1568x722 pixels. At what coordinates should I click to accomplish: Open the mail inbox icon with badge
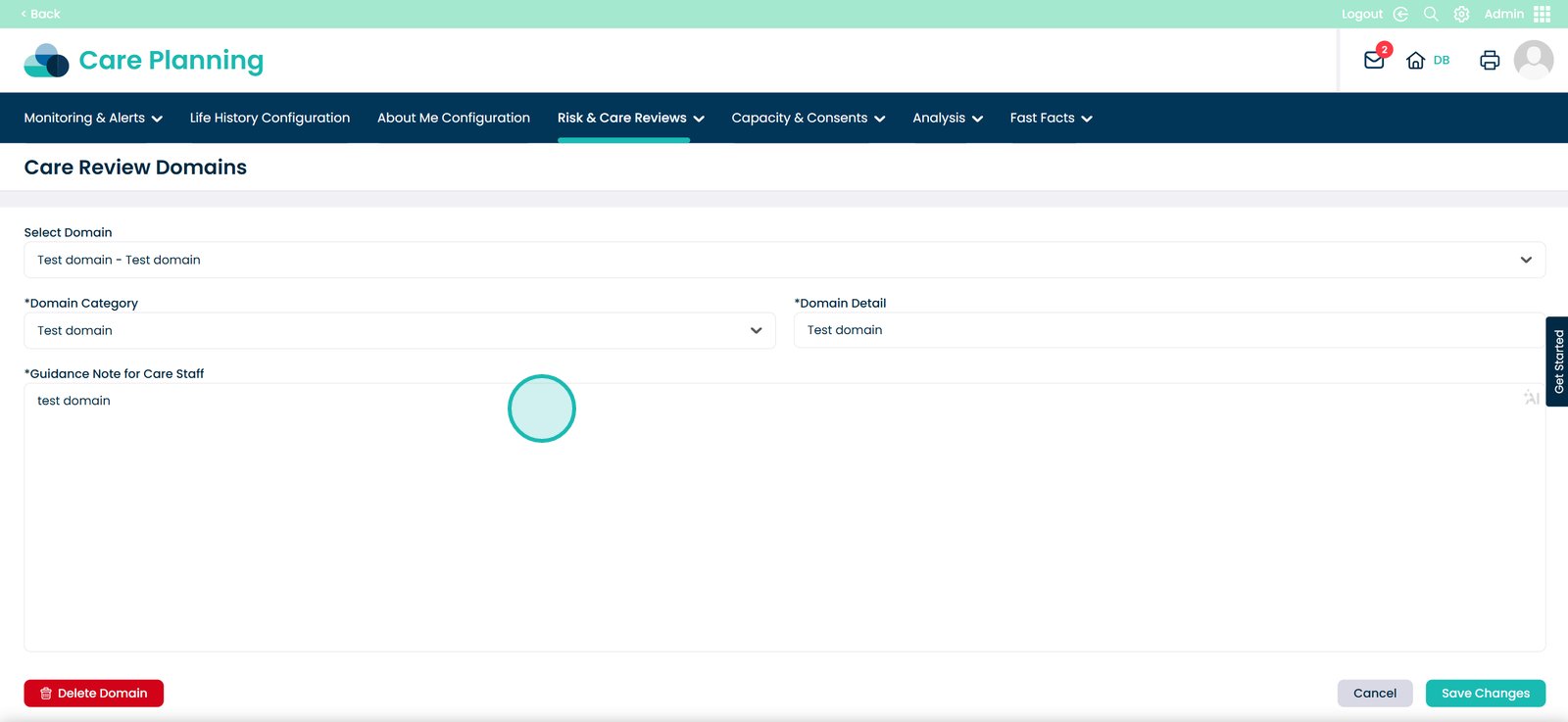tap(1374, 61)
